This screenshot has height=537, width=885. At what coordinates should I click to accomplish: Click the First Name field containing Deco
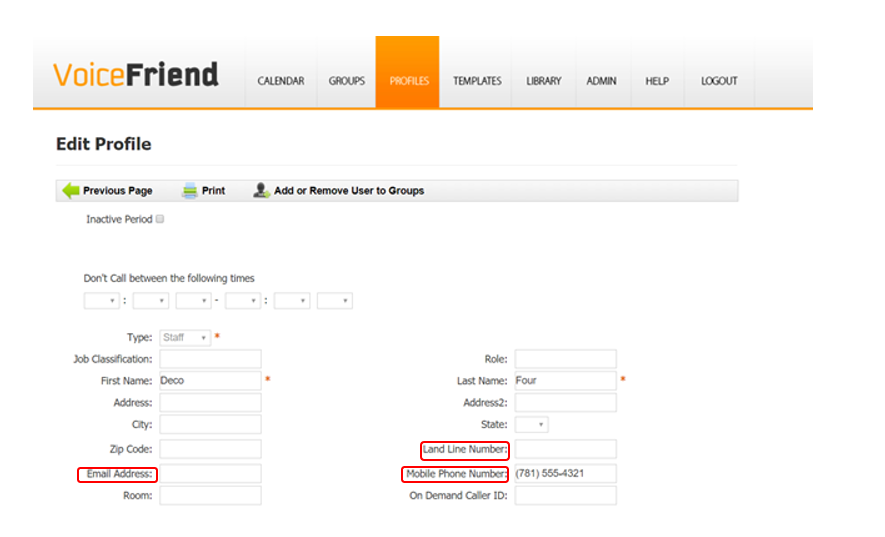point(211,381)
